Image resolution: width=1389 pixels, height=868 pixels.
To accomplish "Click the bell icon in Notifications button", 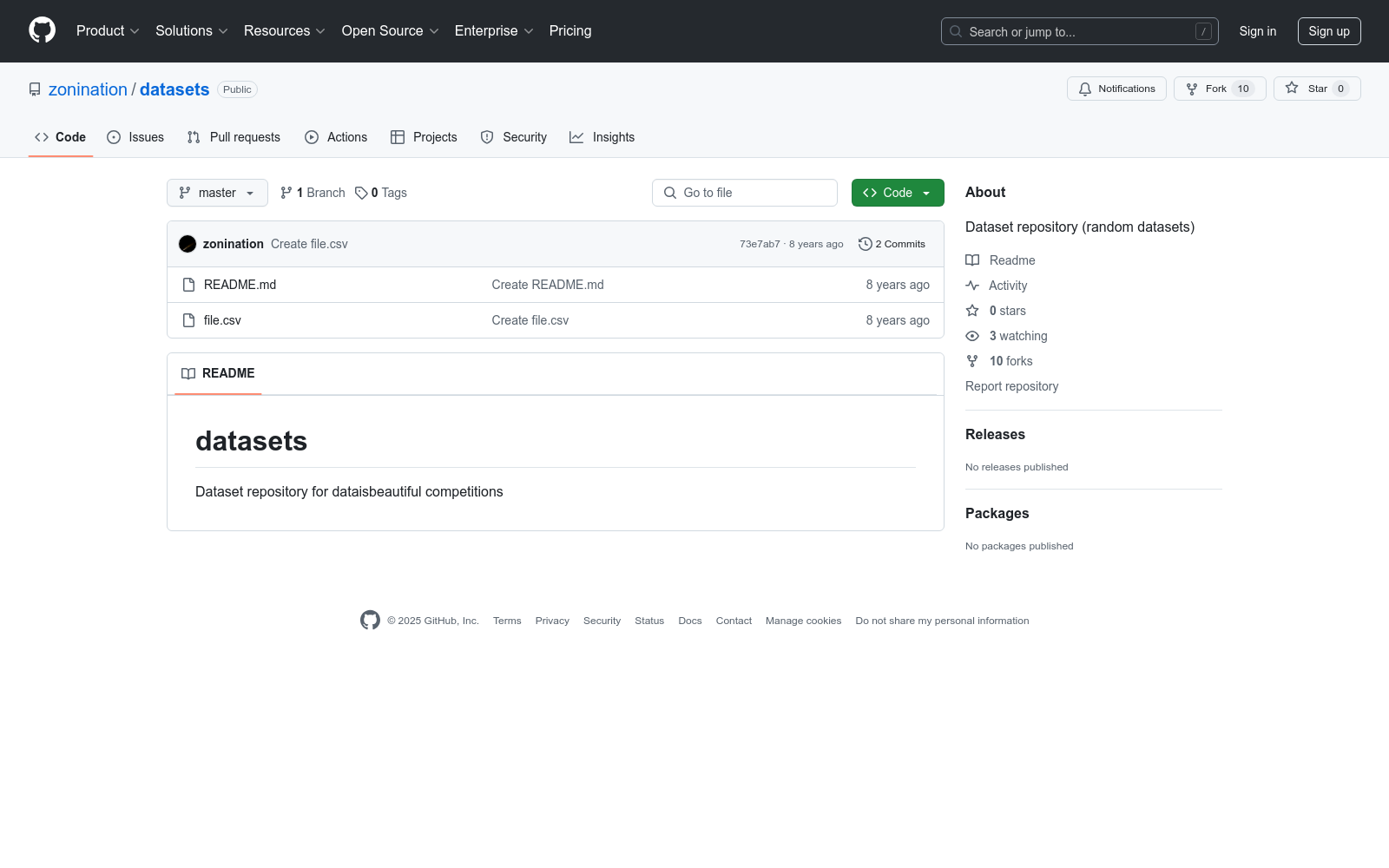I will click(1085, 89).
